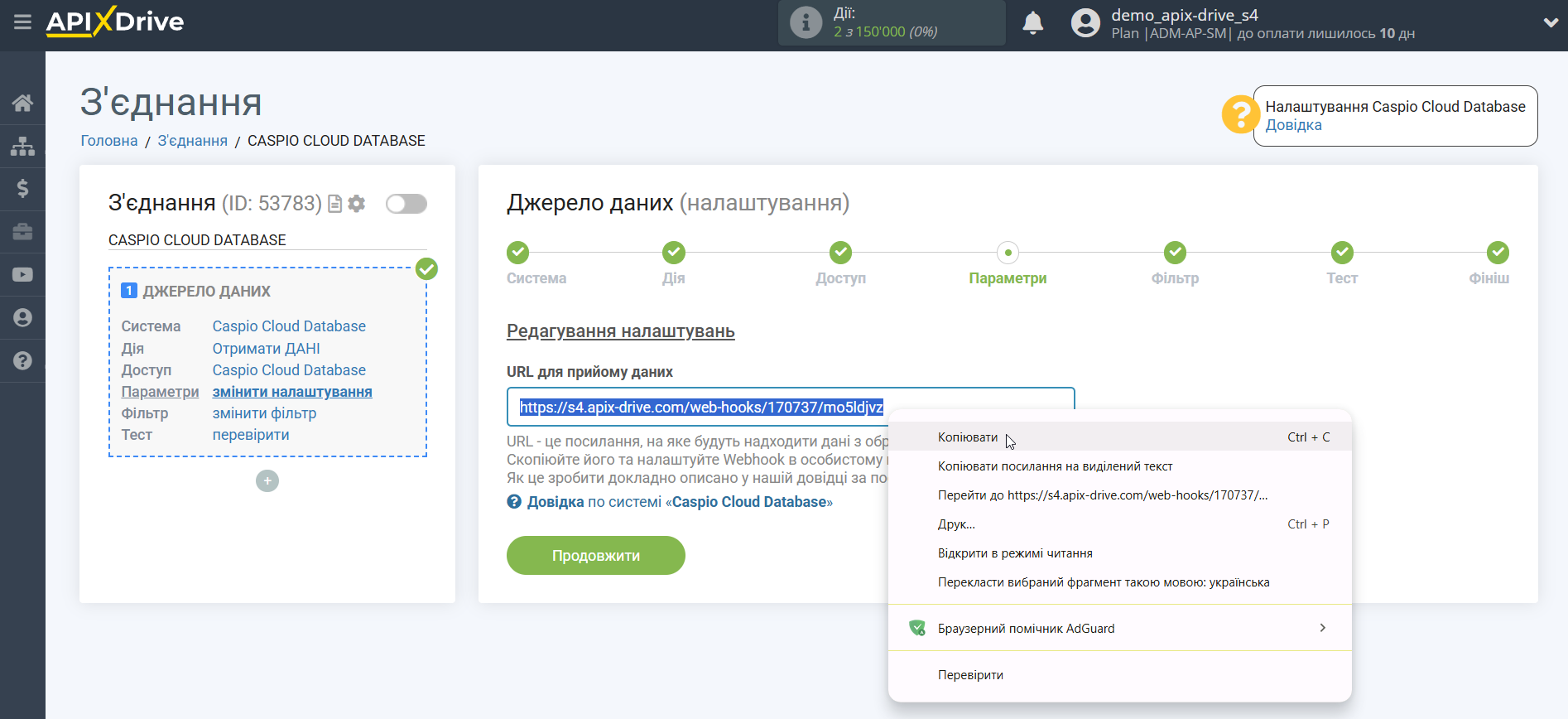The width and height of the screenshot is (1568, 719).
Task: Go to the Фільтр step
Action: click(x=1175, y=264)
